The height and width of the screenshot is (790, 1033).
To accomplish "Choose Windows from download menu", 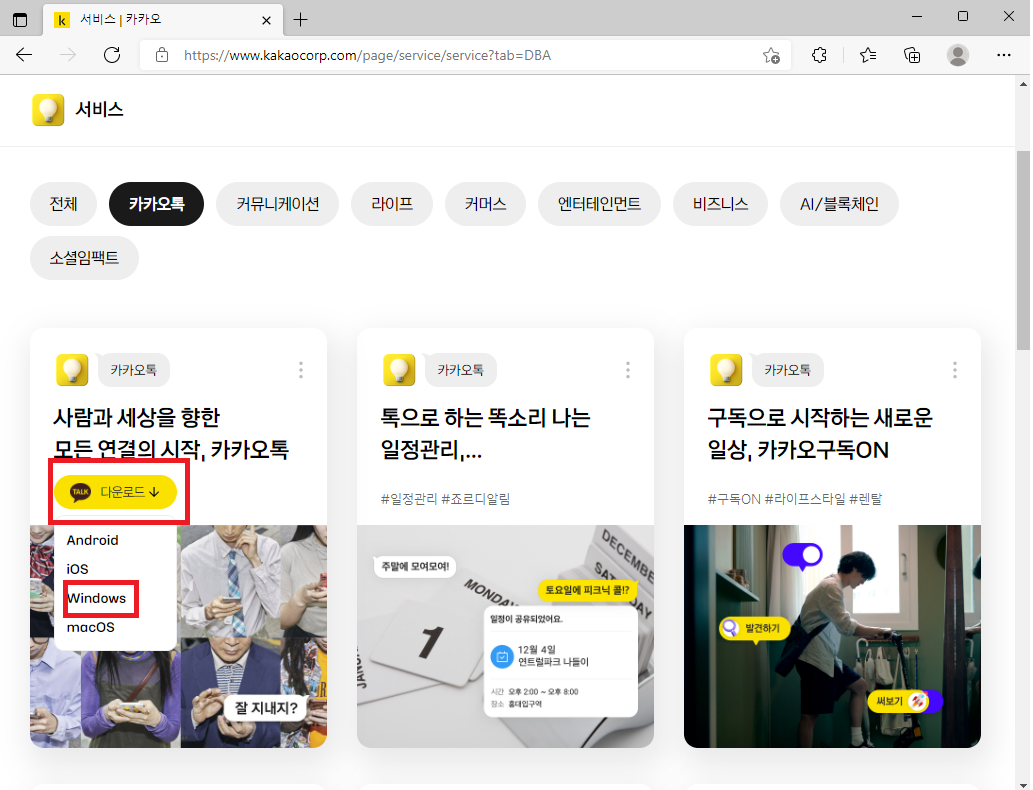I will tap(97, 598).
